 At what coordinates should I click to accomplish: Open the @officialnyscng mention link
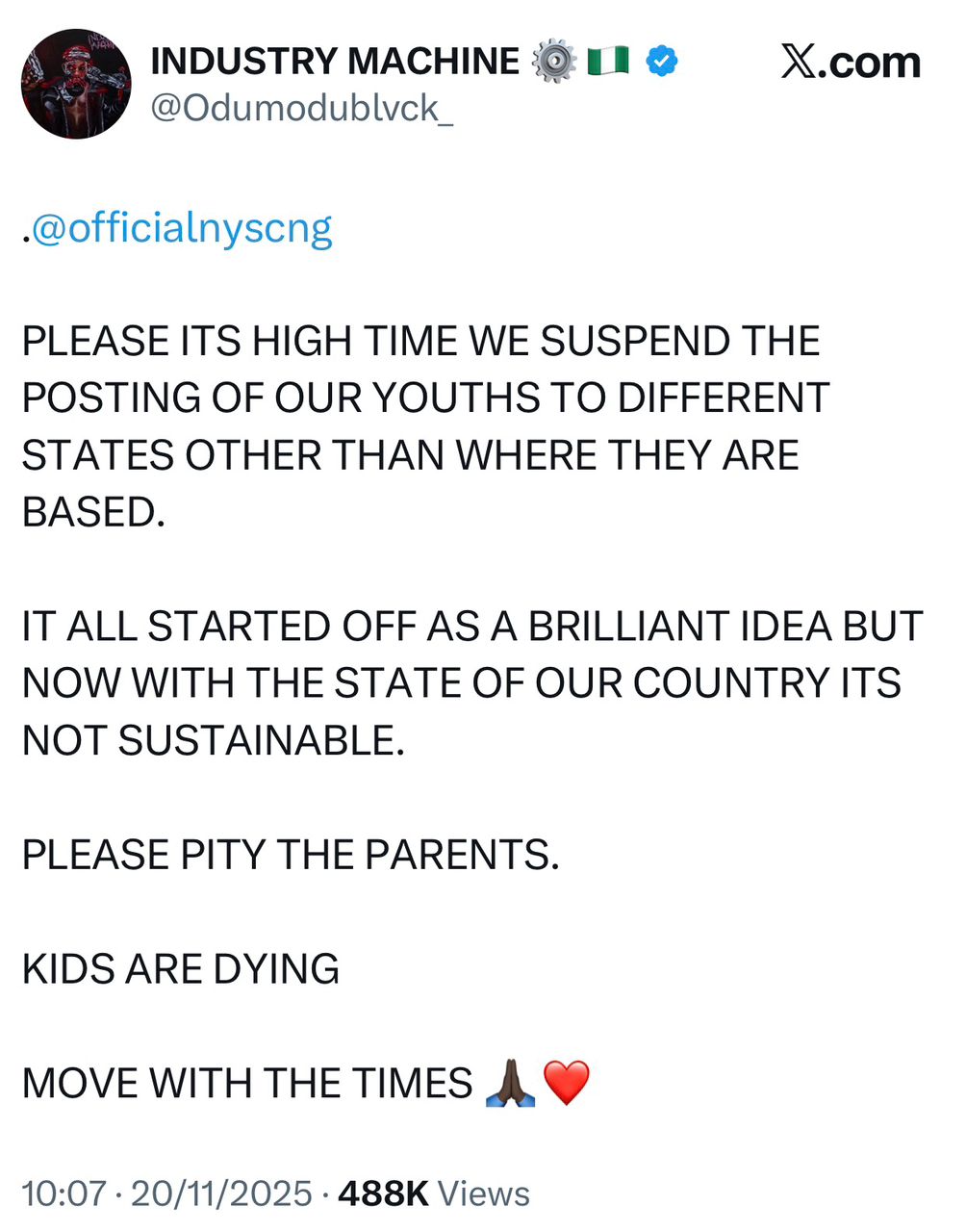pyautogui.click(x=183, y=229)
